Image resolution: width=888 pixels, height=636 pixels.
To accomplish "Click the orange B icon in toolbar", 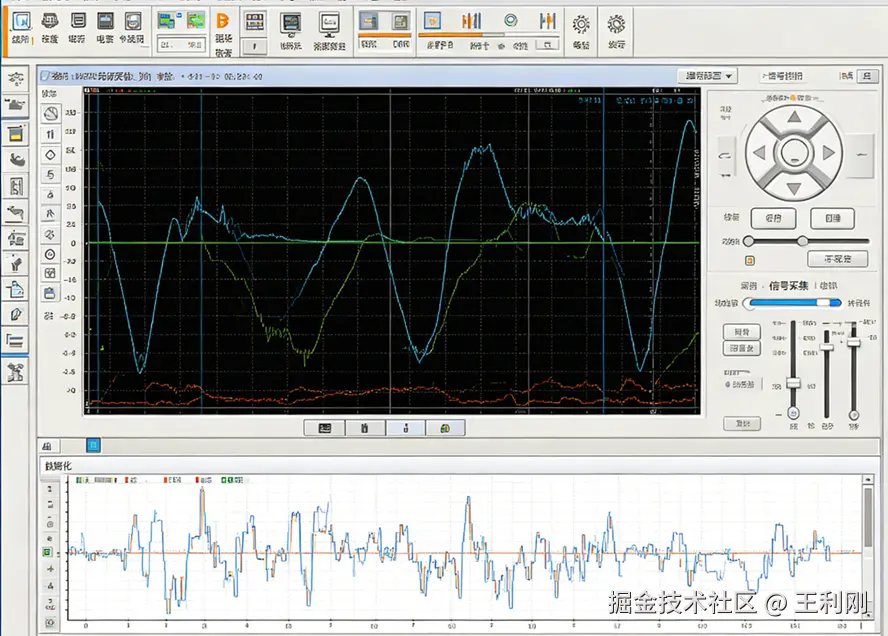I will point(223,21).
